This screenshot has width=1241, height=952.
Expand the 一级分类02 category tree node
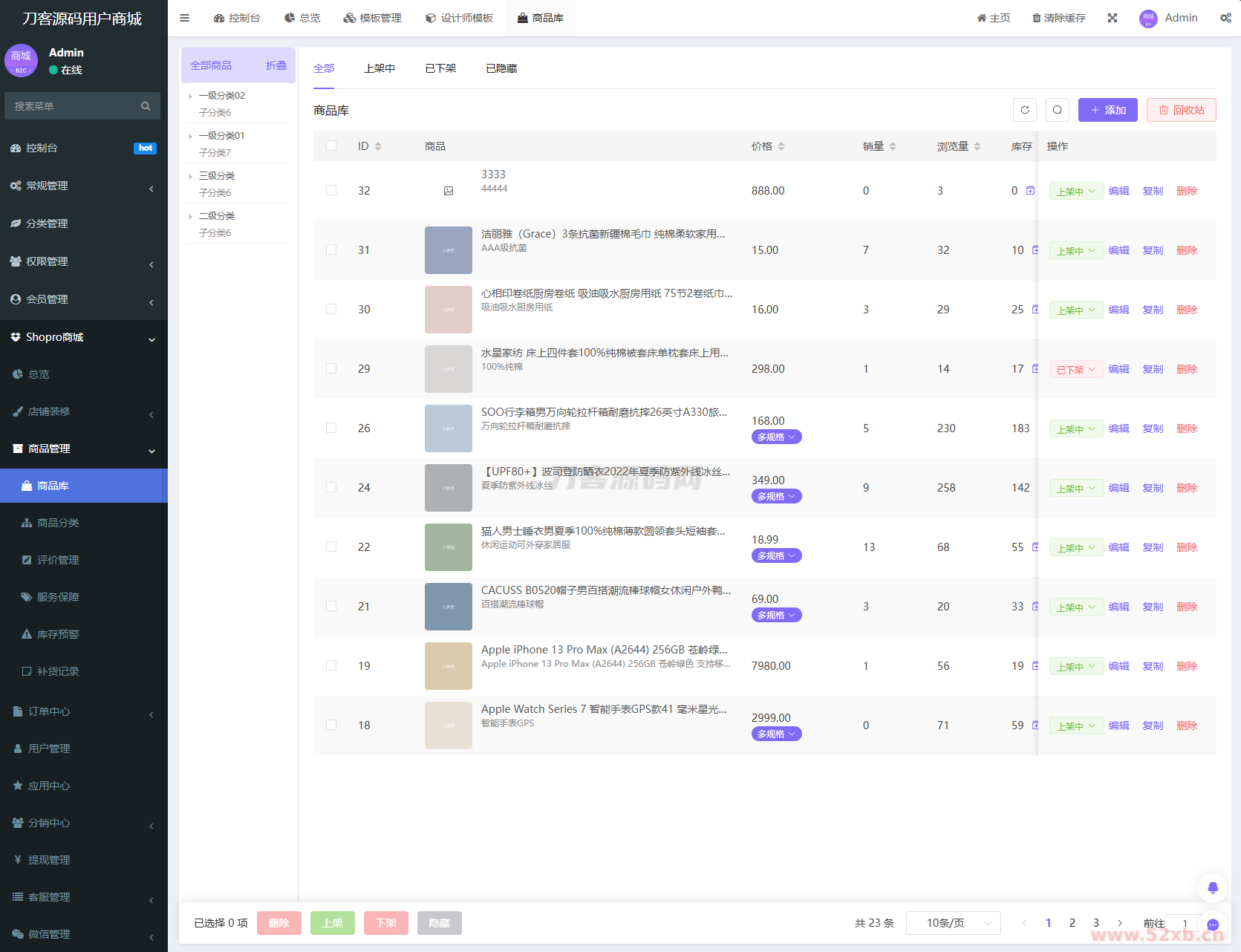(191, 96)
